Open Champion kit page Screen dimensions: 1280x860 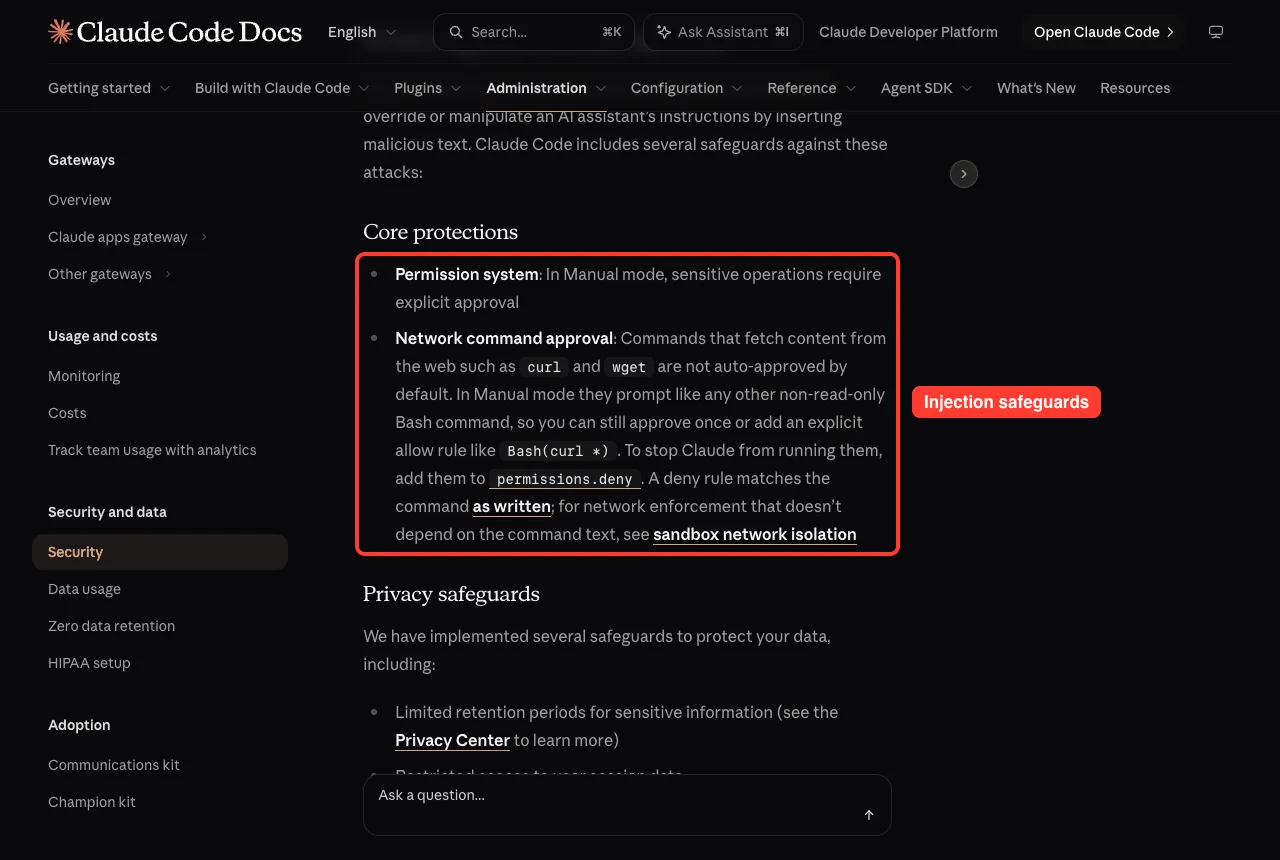(x=92, y=802)
